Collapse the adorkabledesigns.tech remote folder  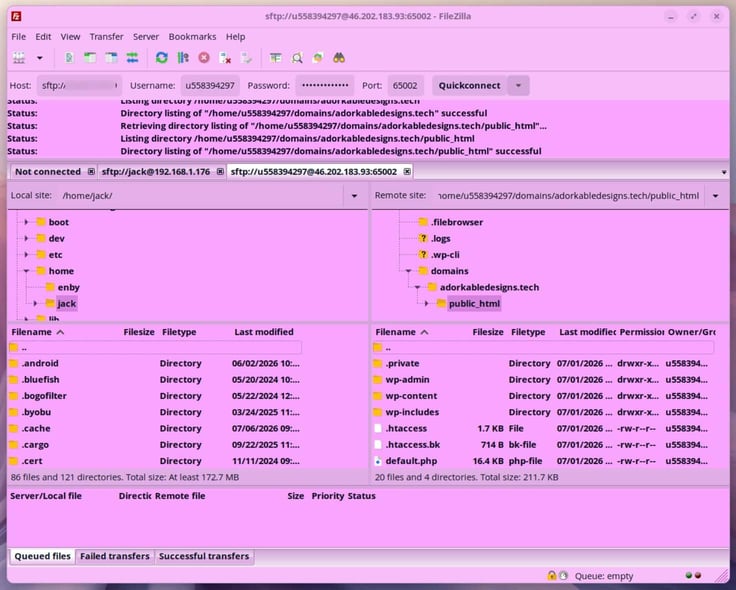(x=417, y=287)
